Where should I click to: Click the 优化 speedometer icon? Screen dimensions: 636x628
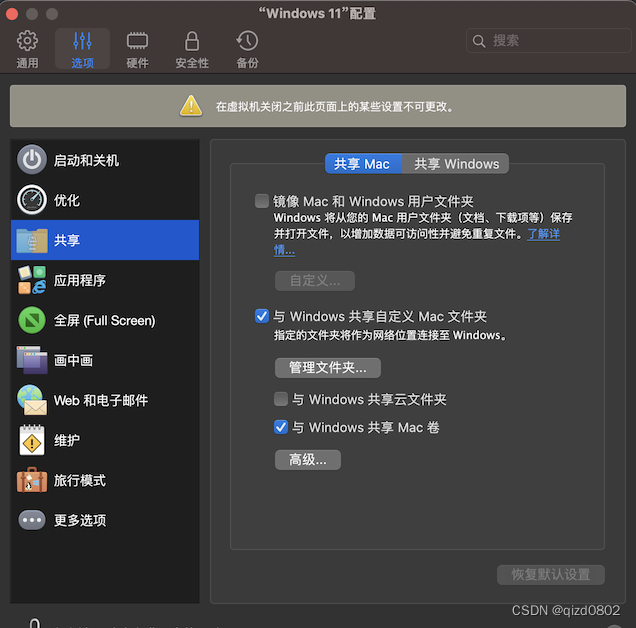32,200
